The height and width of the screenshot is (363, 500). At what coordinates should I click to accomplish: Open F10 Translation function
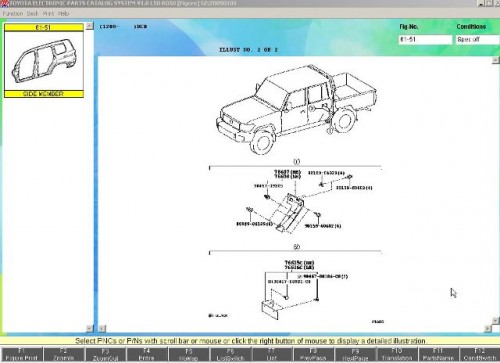pyautogui.click(x=397, y=354)
